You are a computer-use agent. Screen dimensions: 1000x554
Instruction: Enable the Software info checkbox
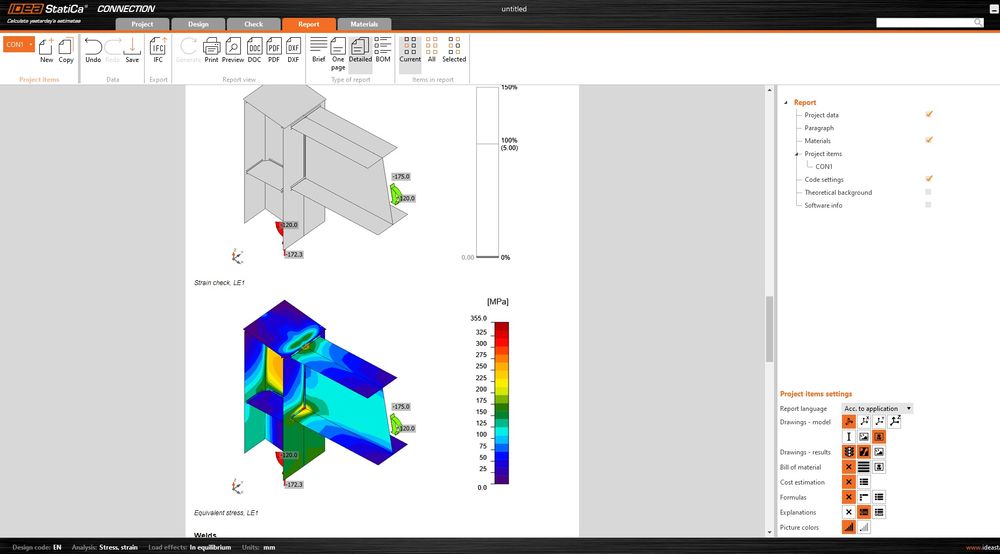click(x=928, y=205)
